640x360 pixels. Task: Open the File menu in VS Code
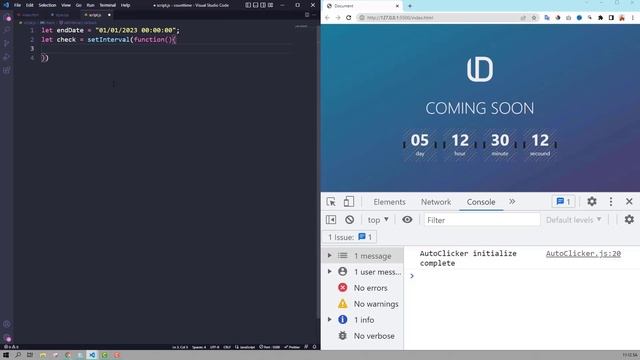point(18,5)
